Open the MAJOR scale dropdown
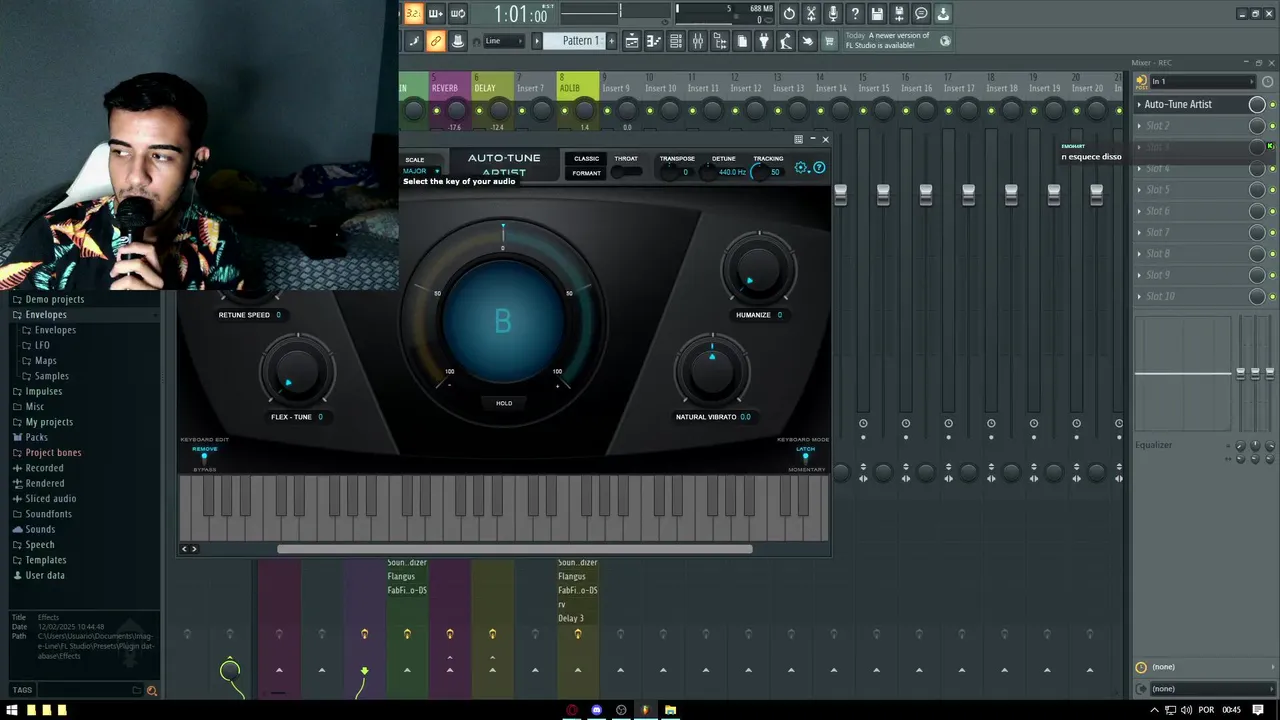The image size is (1280, 720). click(x=421, y=171)
